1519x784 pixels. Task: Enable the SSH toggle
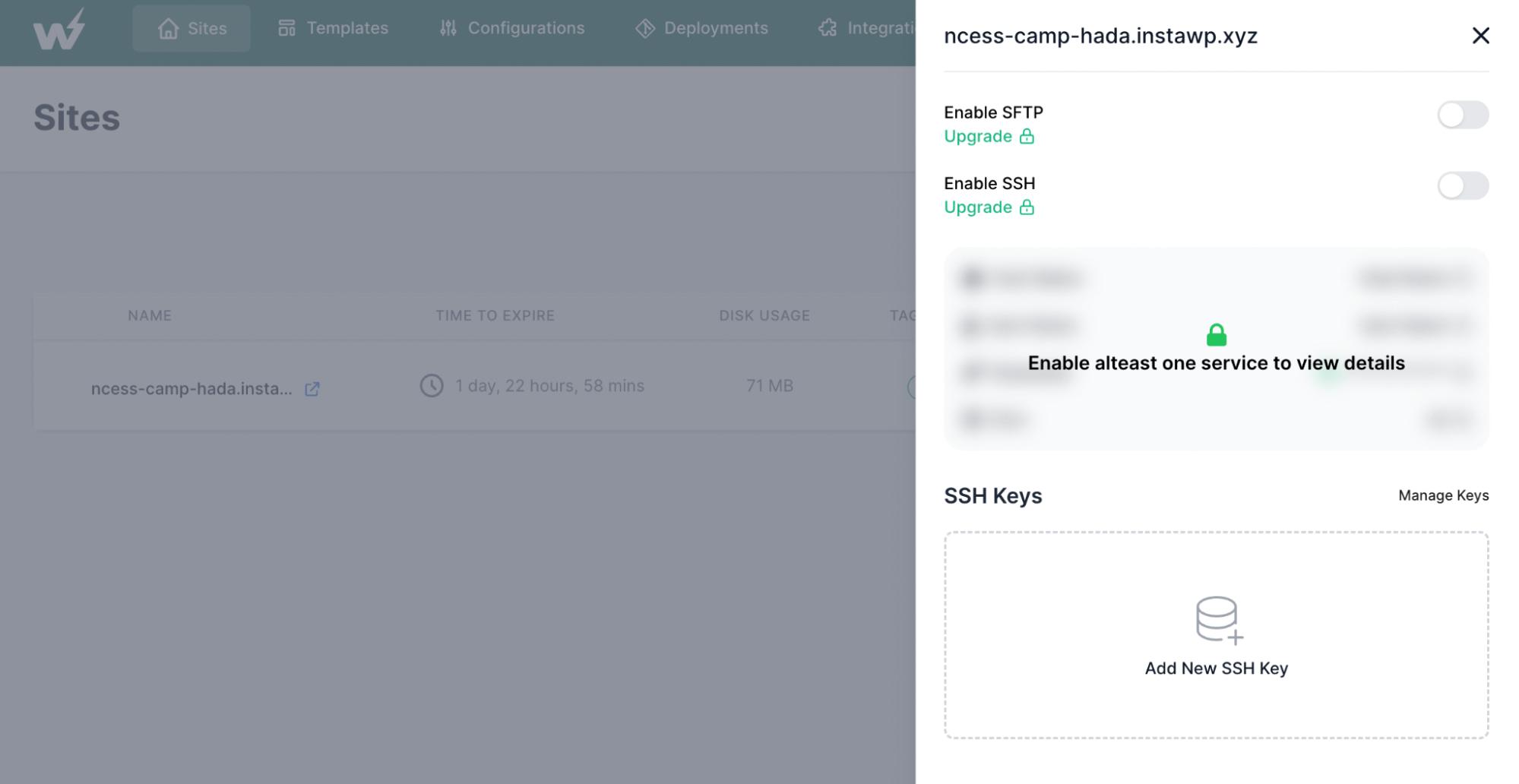point(1462,186)
